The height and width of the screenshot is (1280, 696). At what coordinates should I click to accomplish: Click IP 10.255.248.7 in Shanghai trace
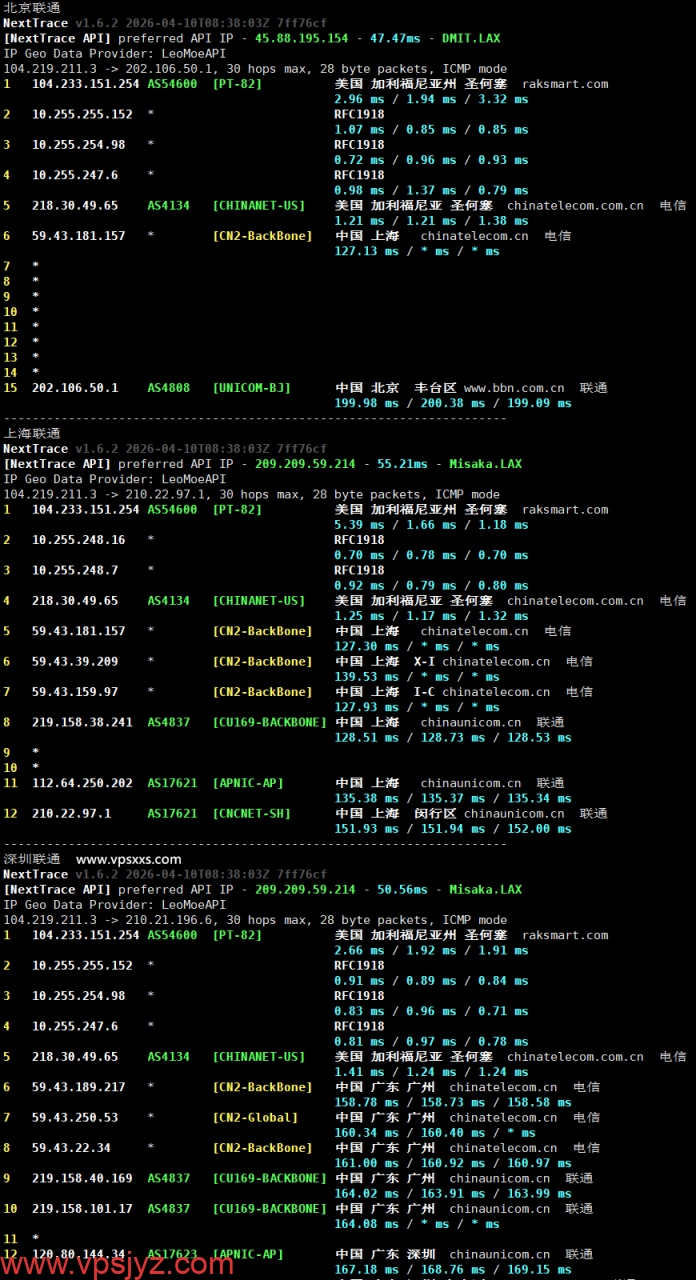tap(75, 570)
